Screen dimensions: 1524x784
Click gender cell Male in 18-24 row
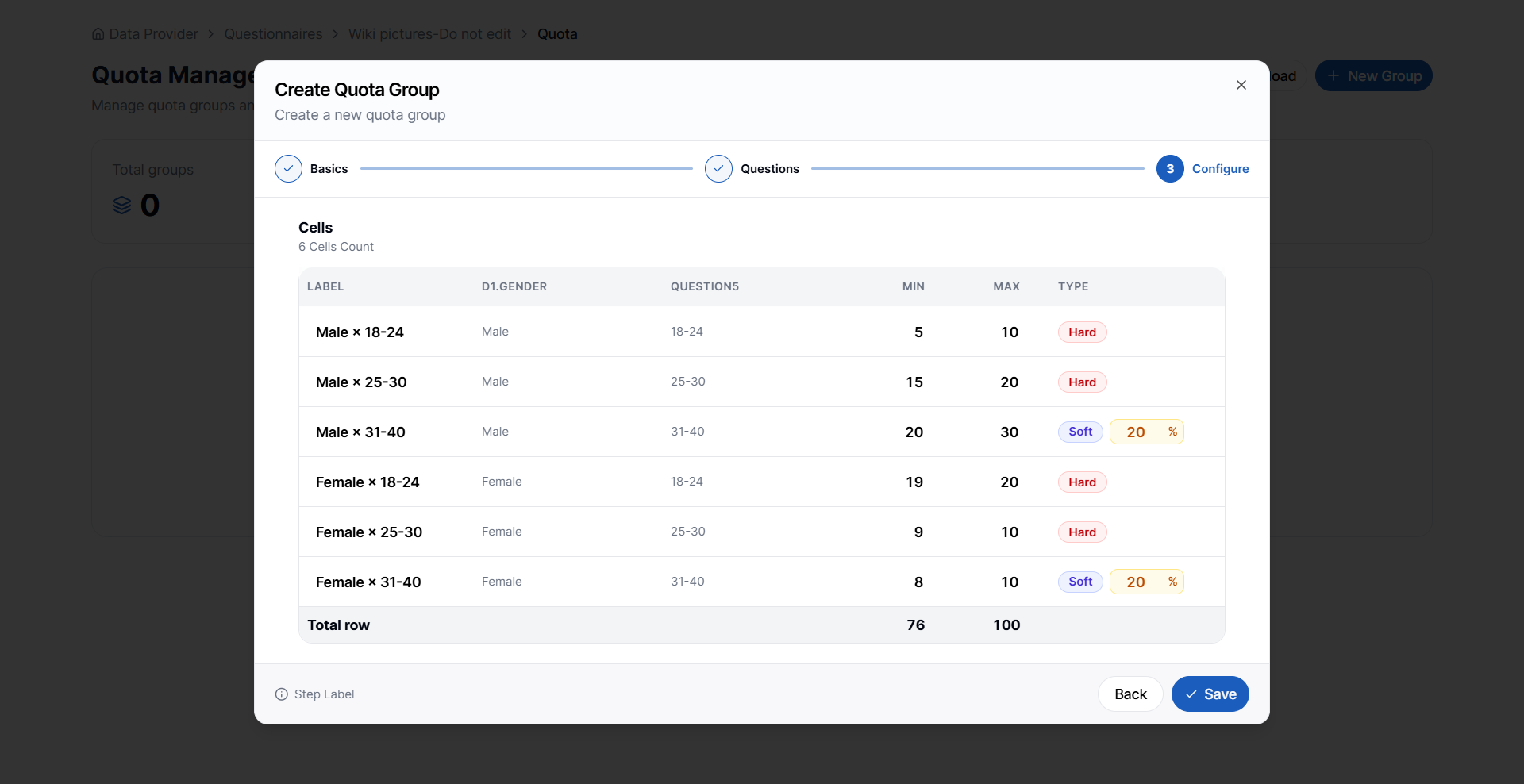point(495,332)
